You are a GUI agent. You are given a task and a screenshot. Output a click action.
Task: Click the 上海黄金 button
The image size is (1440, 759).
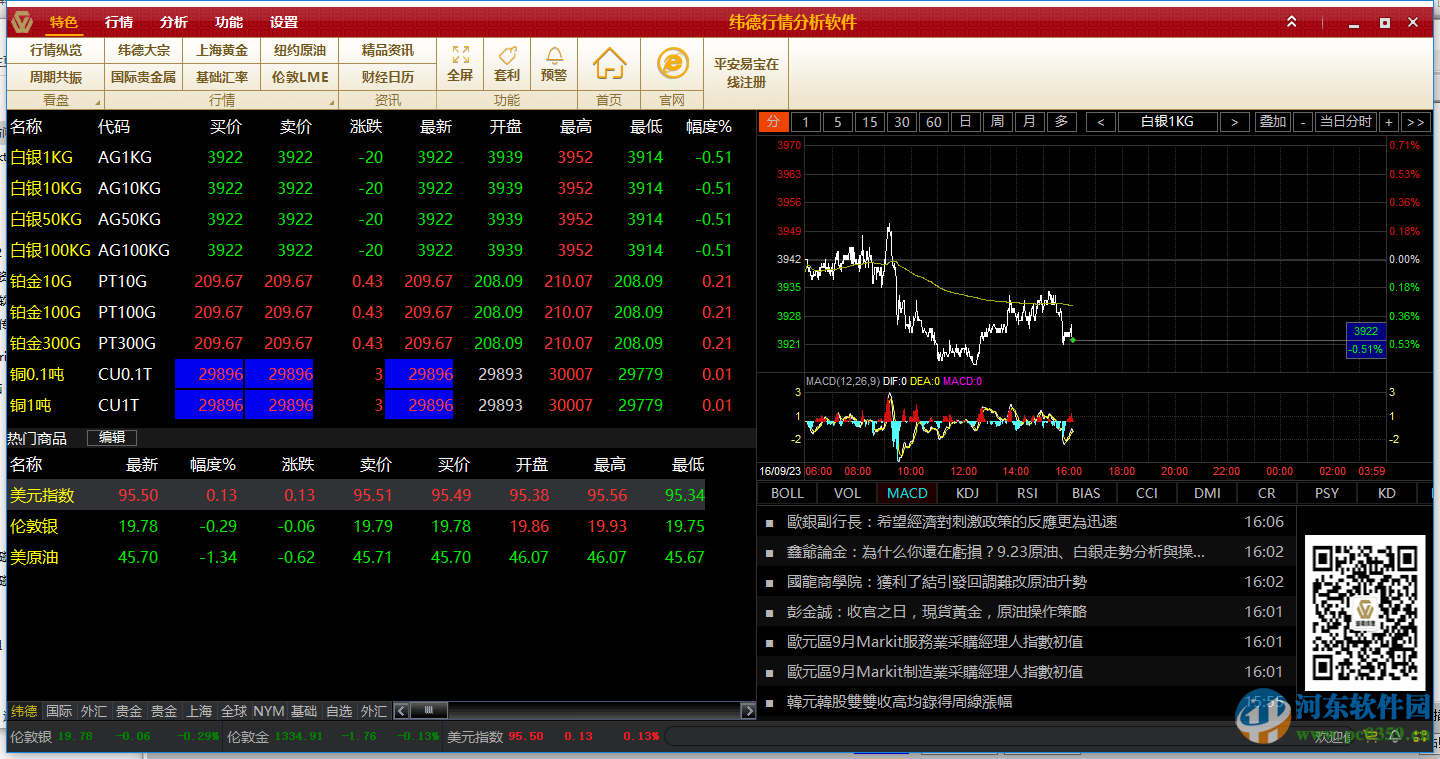coord(222,50)
